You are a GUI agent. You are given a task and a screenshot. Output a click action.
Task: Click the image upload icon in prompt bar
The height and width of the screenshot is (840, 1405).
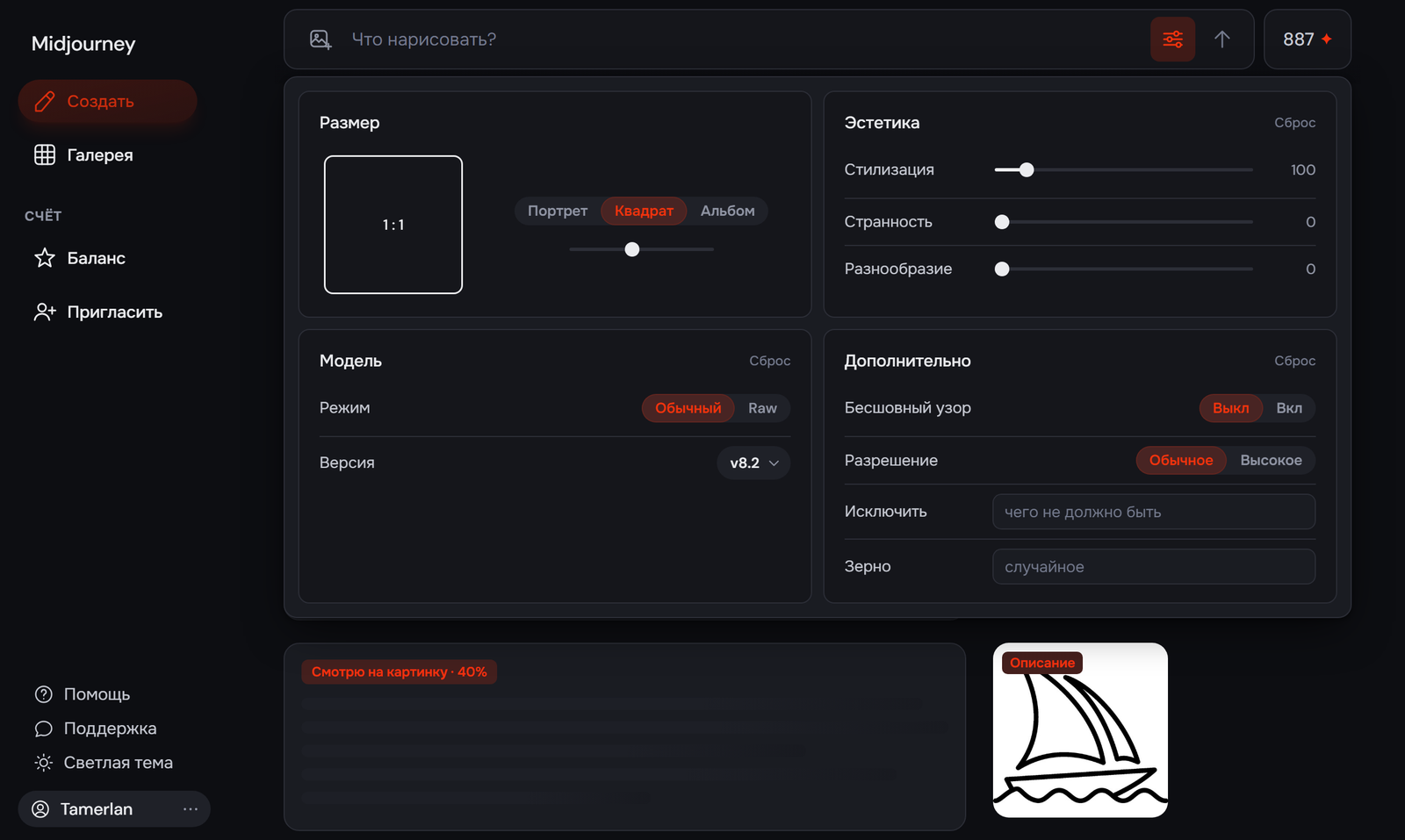click(321, 39)
